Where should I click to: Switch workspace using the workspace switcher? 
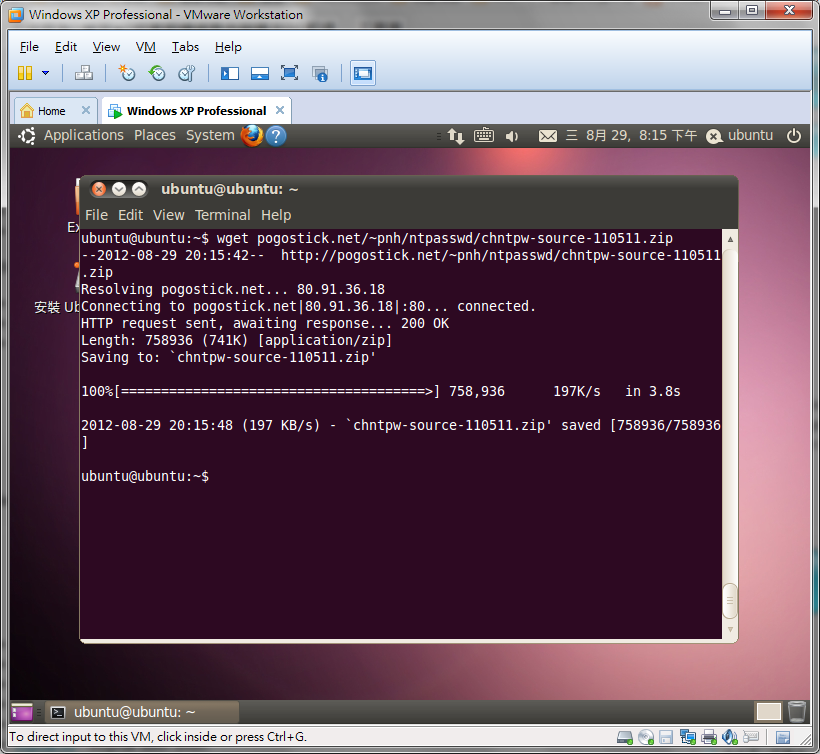[768, 712]
